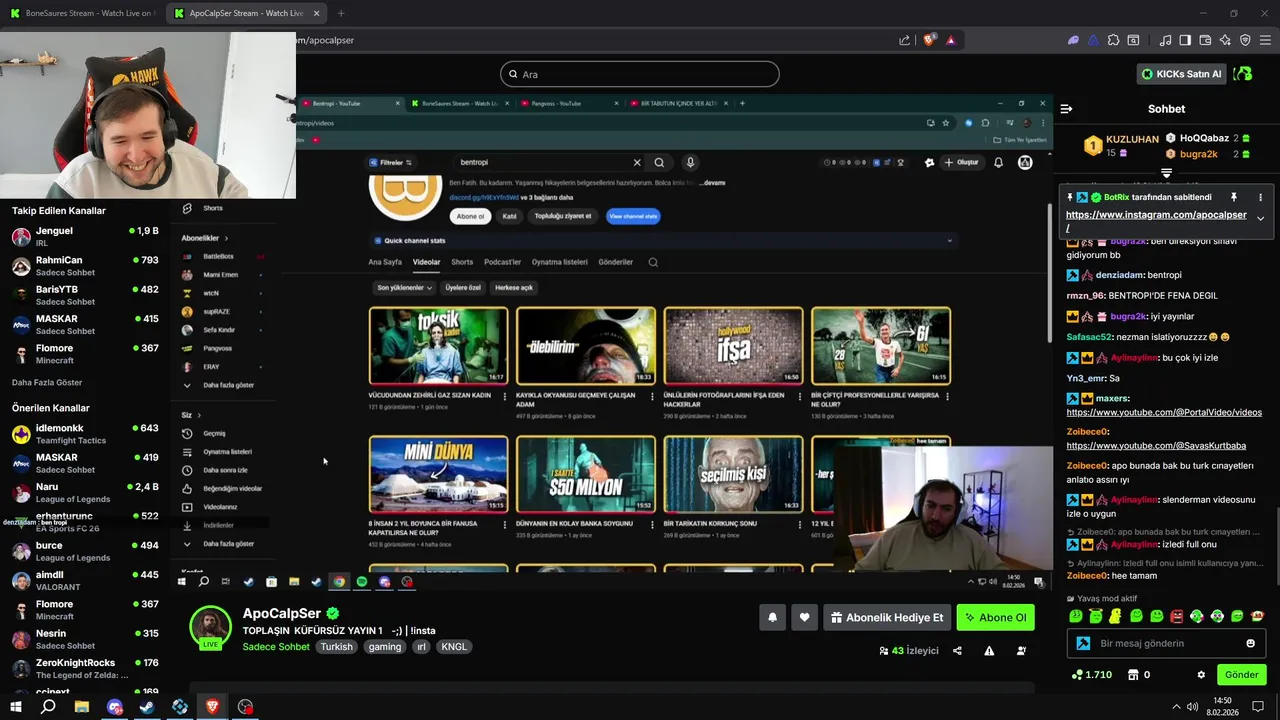Image resolution: width=1280 pixels, height=720 pixels.
Task: Open ZeroKnightRocks channel in sidebar
Action: coord(85,669)
